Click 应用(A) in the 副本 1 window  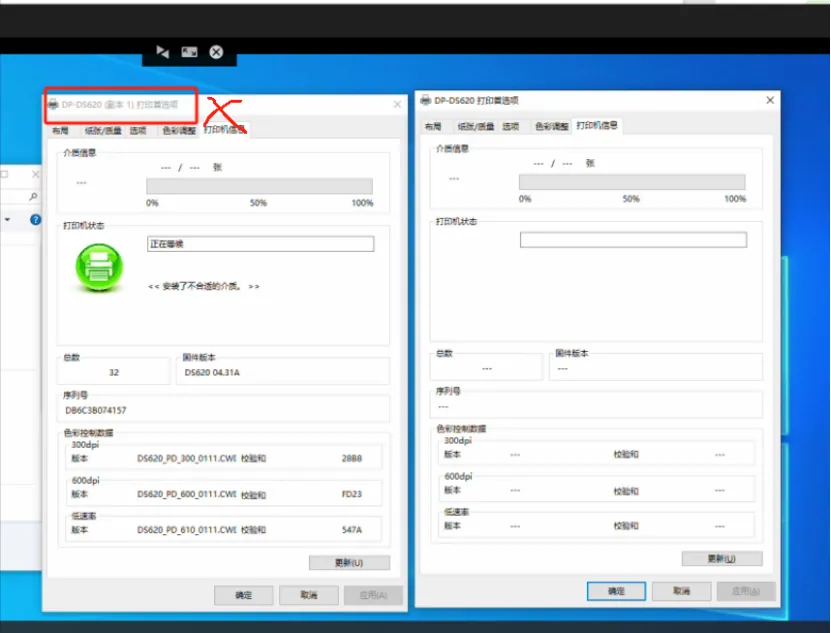pyautogui.click(x=373, y=595)
